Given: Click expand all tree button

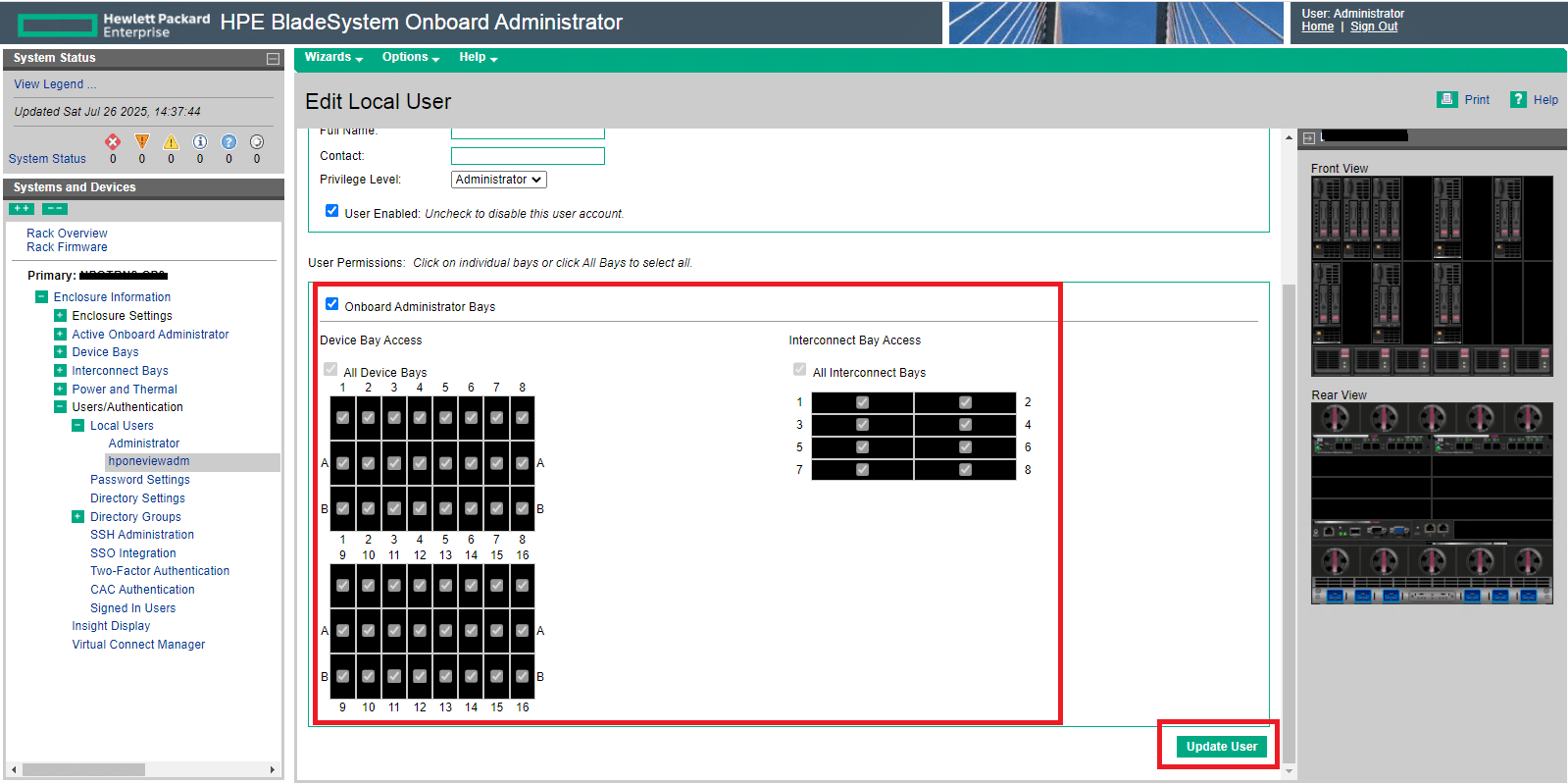Looking at the screenshot, I should click(x=22, y=209).
